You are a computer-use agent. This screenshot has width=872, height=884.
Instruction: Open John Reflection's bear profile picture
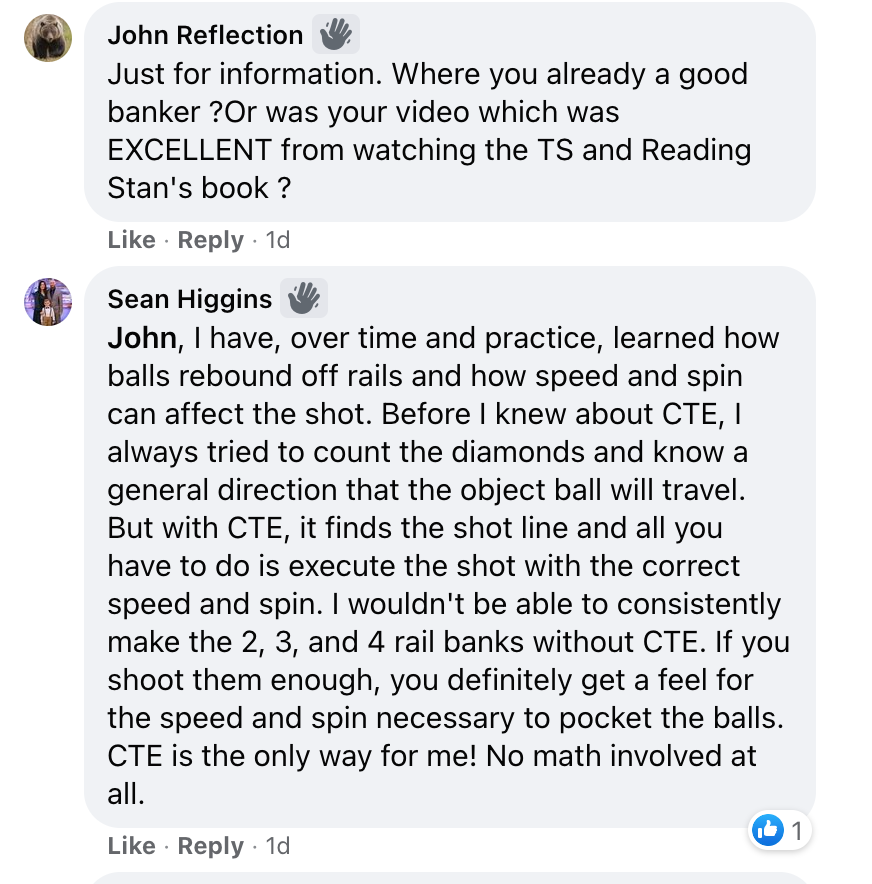[48, 39]
